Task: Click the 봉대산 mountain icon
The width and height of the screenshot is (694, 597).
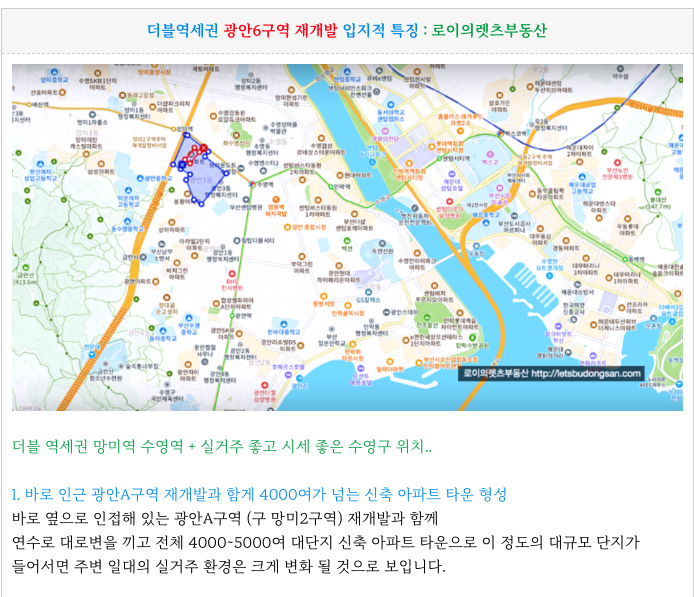Action: click(x=658, y=193)
